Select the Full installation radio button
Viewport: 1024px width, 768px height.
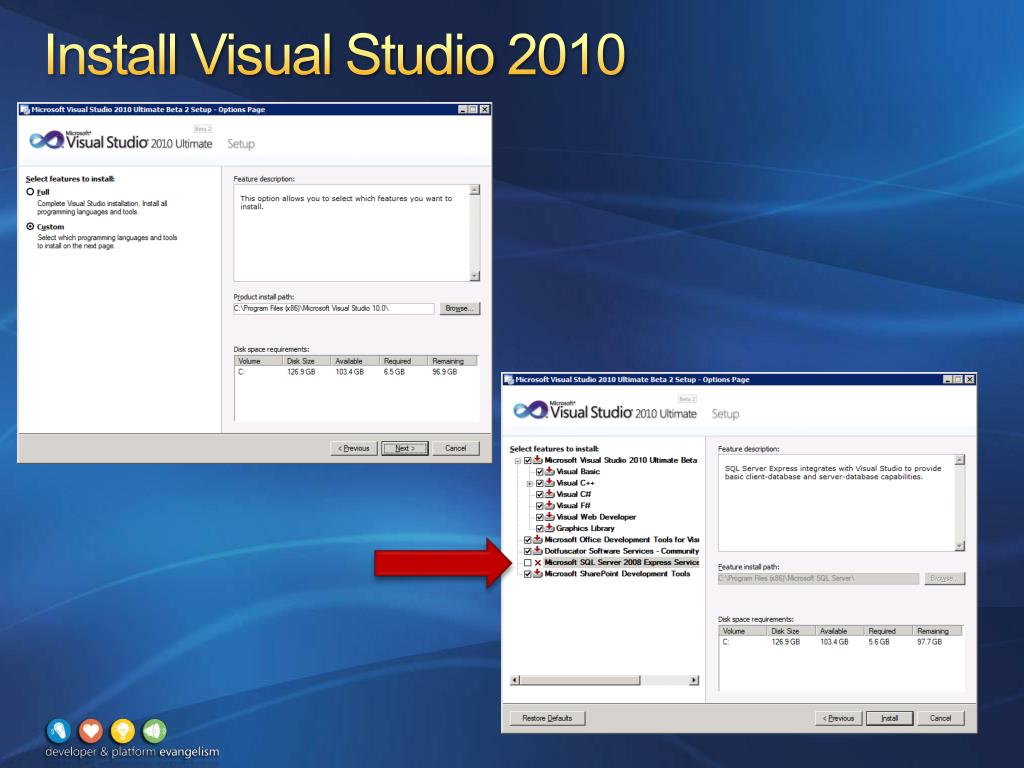[x=30, y=192]
